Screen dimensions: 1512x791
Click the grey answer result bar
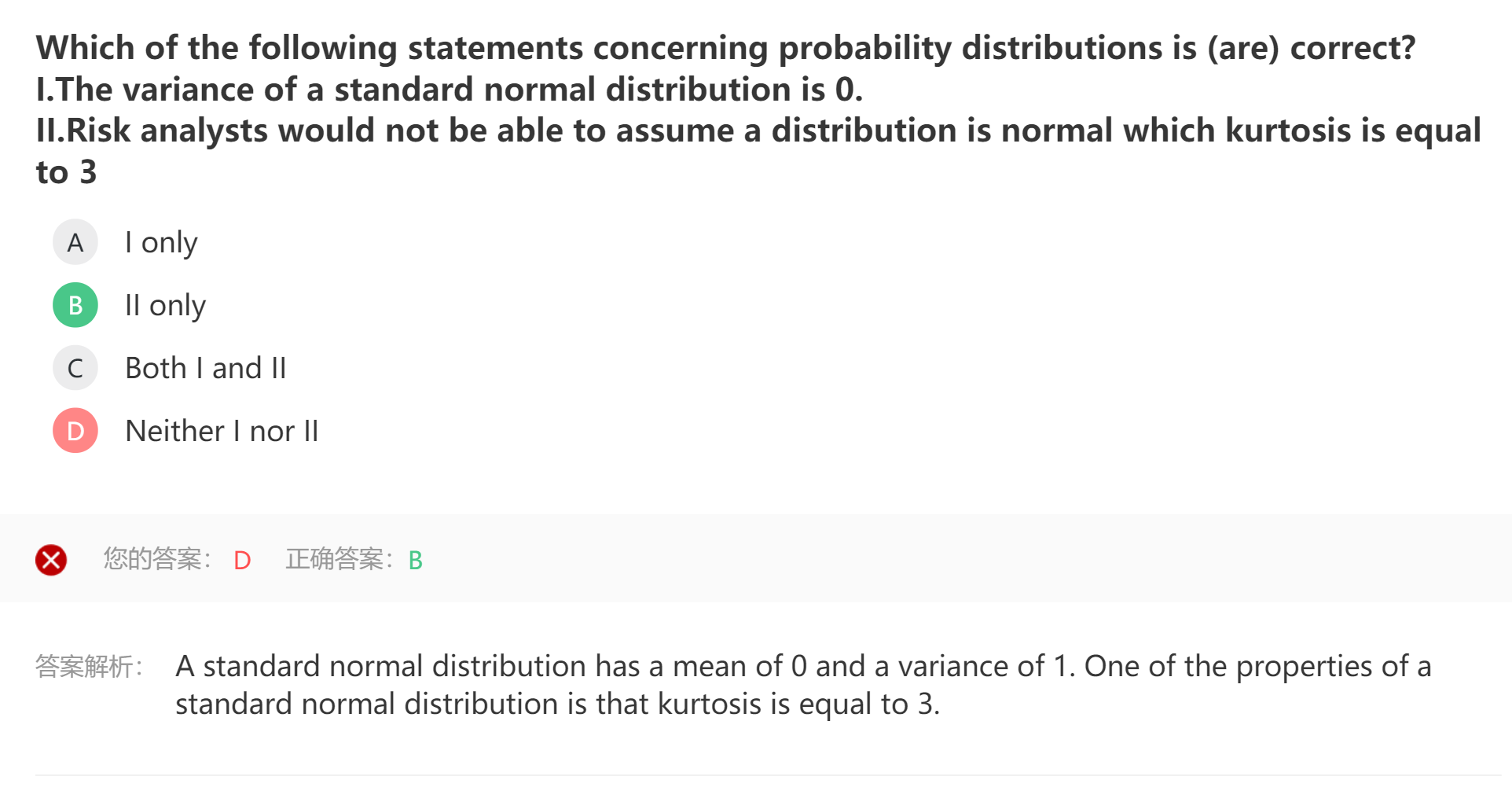point(943,558)
